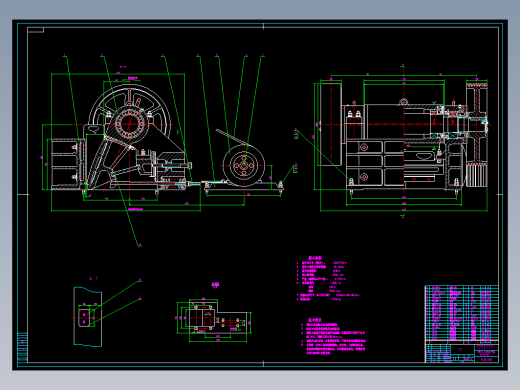Click the large flywheel in side view
Screen dimensions: 520x390
tap(129, 113)
